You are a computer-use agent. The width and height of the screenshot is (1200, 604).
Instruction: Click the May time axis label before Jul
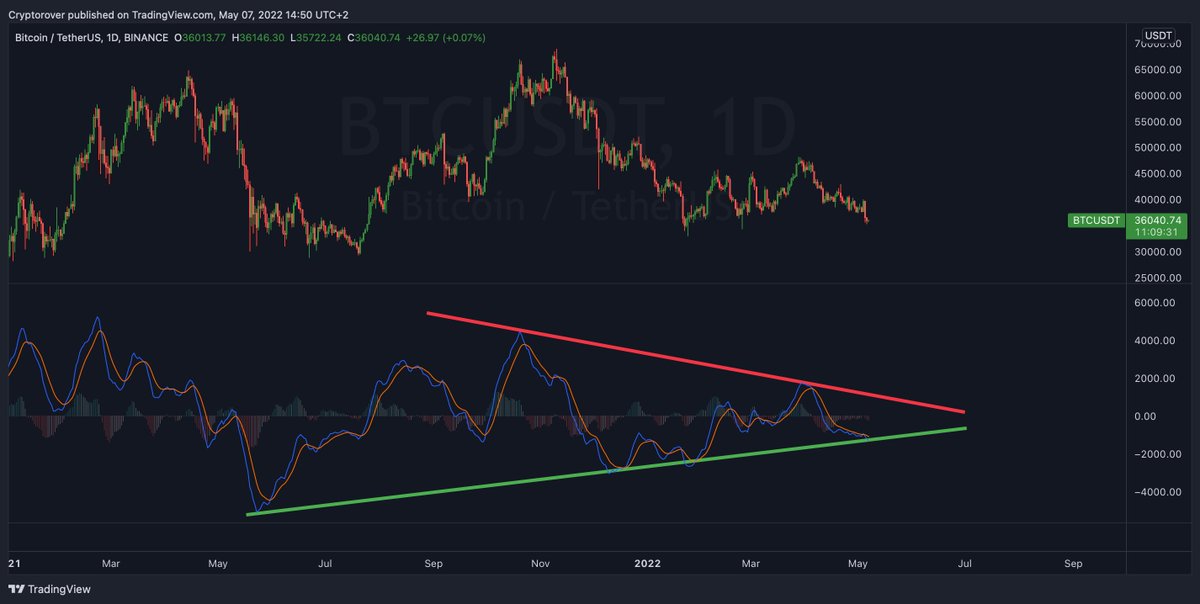pos(219,564)
